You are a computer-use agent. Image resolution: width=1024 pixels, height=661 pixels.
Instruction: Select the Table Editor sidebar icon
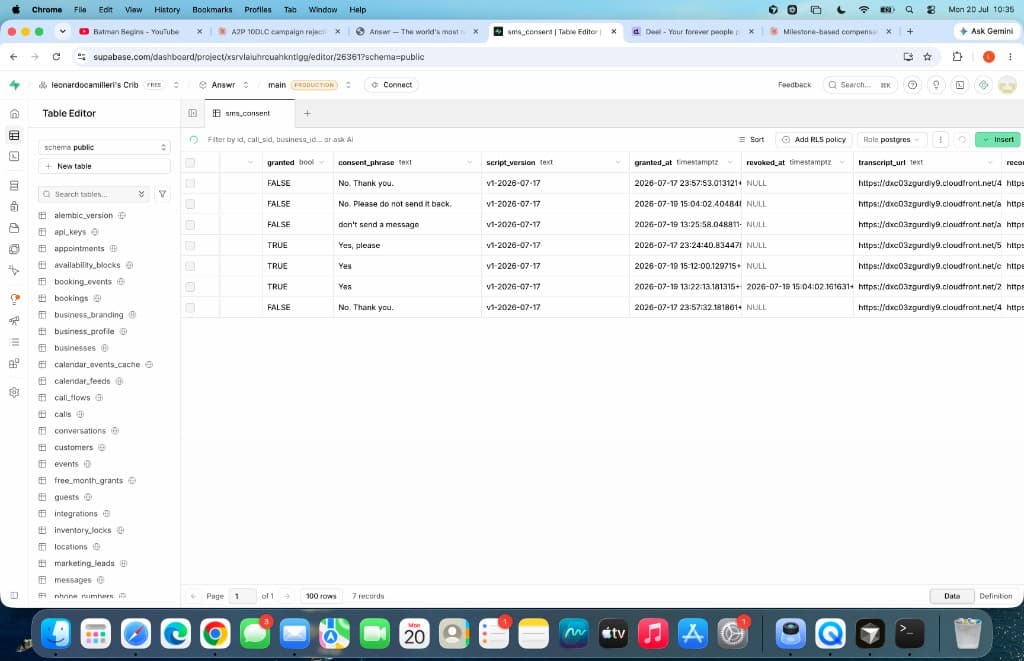pyautogui.click(x=14, y=135)
